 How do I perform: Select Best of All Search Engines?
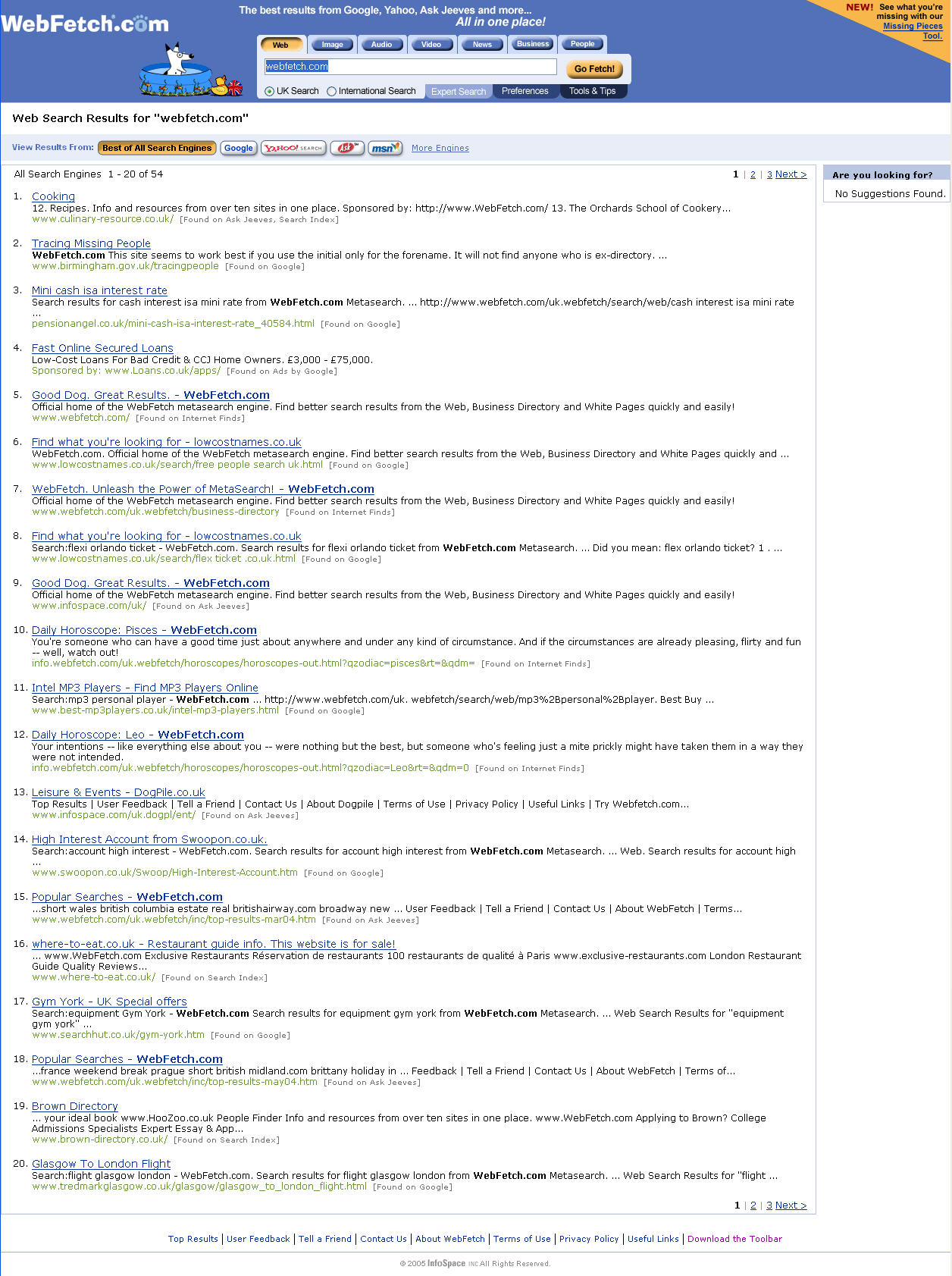tap(157, 148)
